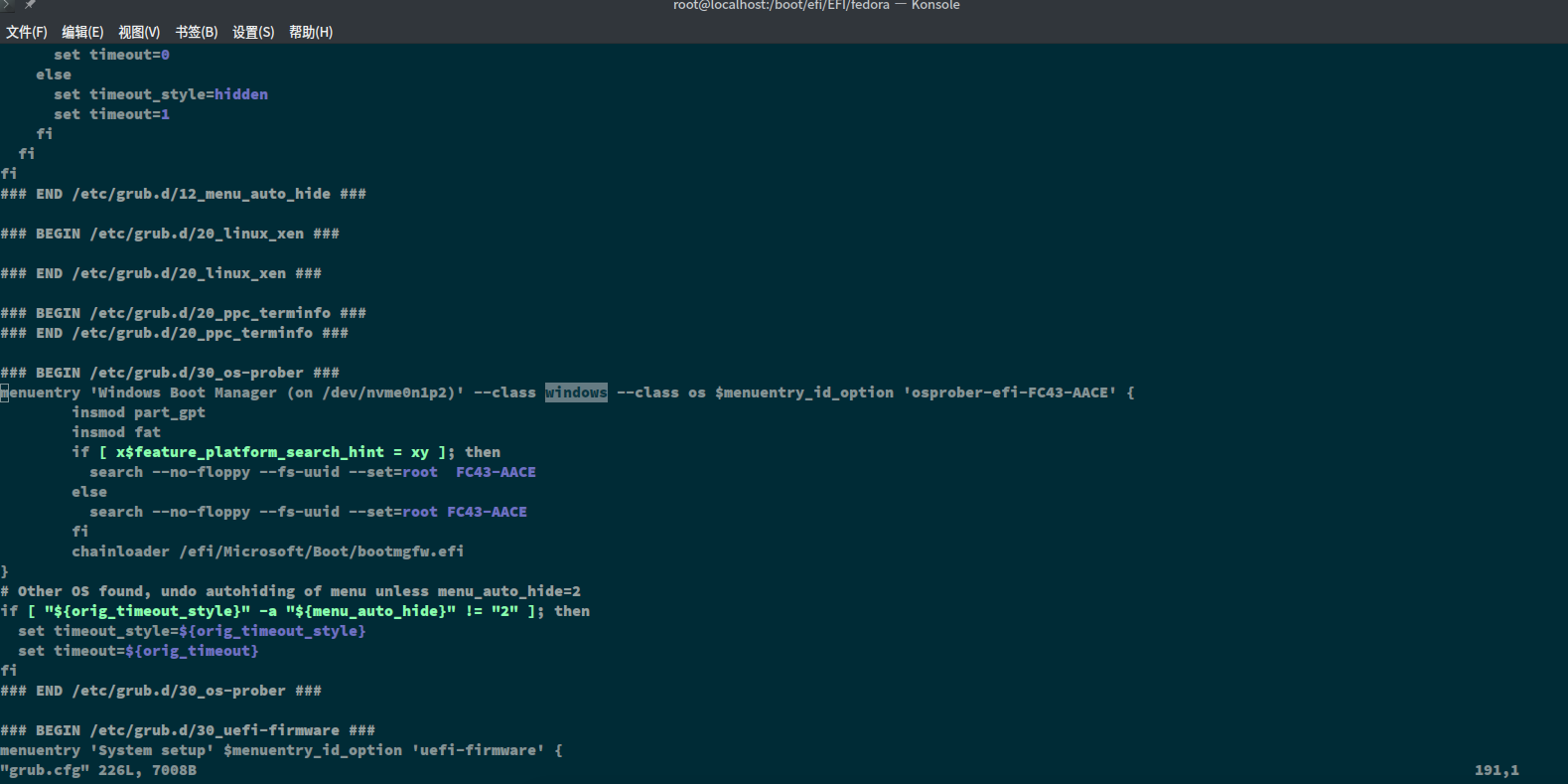Viewport: 1568px width, 784px height.
Task: Click the "# Other OS found" comment
Action: tap(291, 591)
